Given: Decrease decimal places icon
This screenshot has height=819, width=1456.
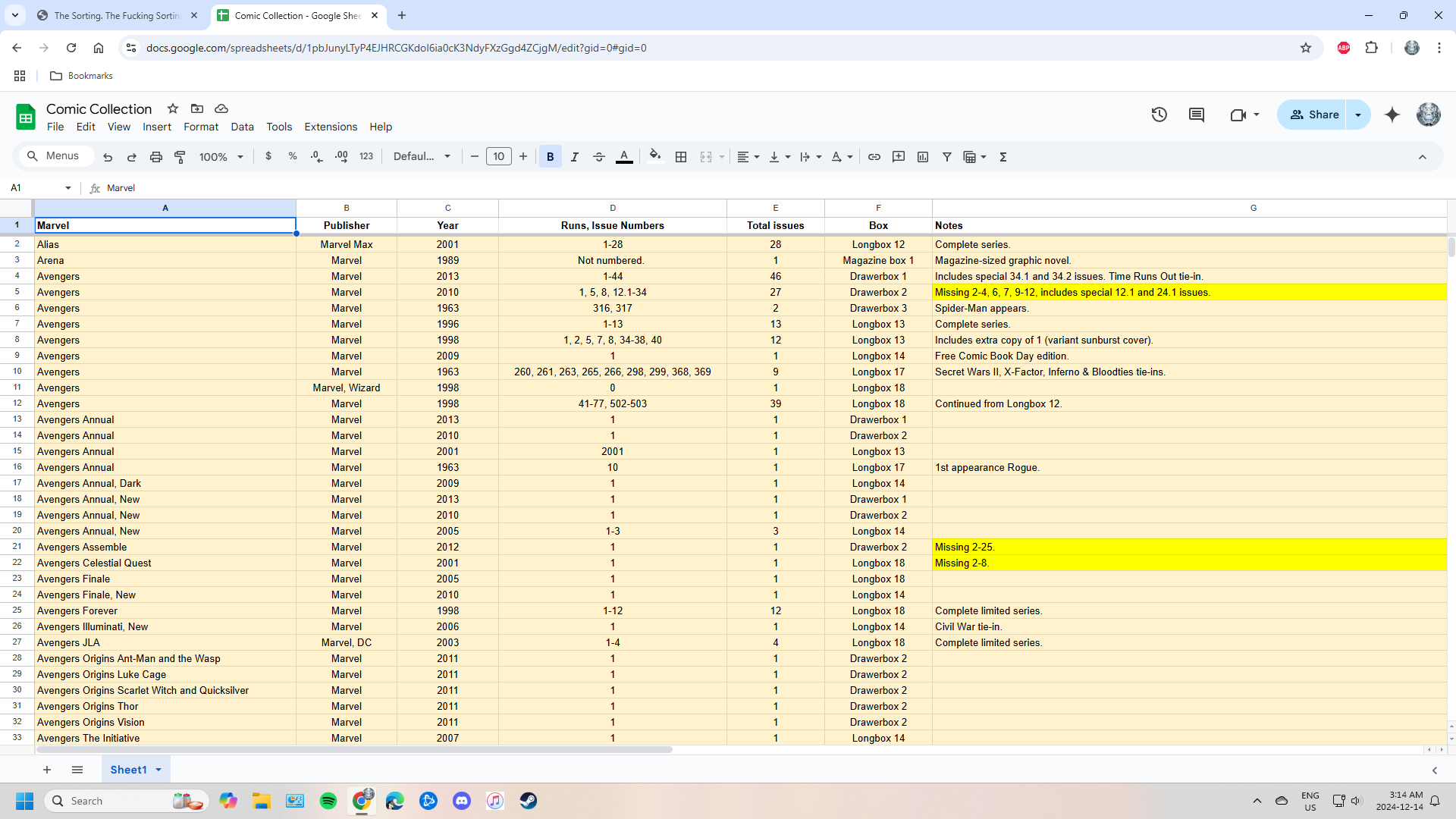Looking at the screenshot, I should click(x=317, y=156).
